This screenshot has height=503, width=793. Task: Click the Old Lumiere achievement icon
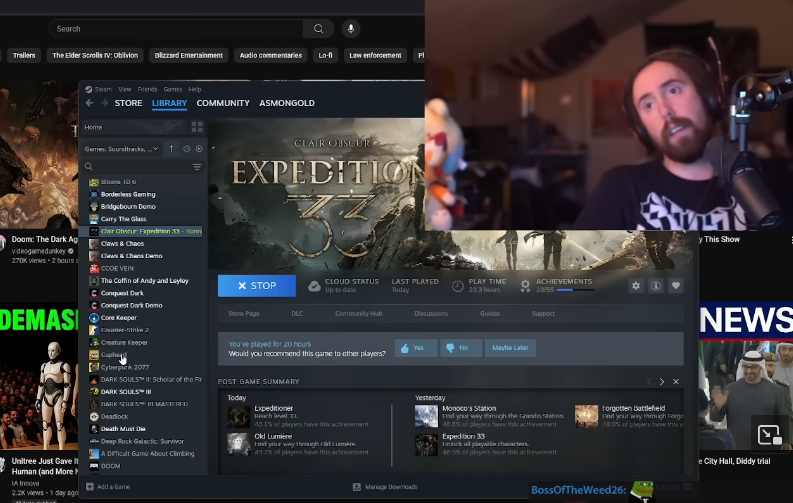click(239, 444)
